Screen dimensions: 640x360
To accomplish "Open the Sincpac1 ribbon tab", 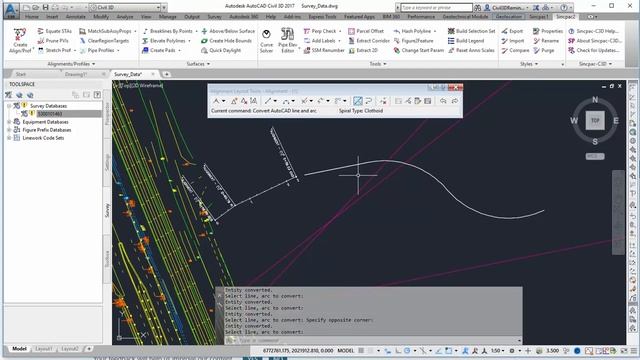I will [x=539, y=17].
